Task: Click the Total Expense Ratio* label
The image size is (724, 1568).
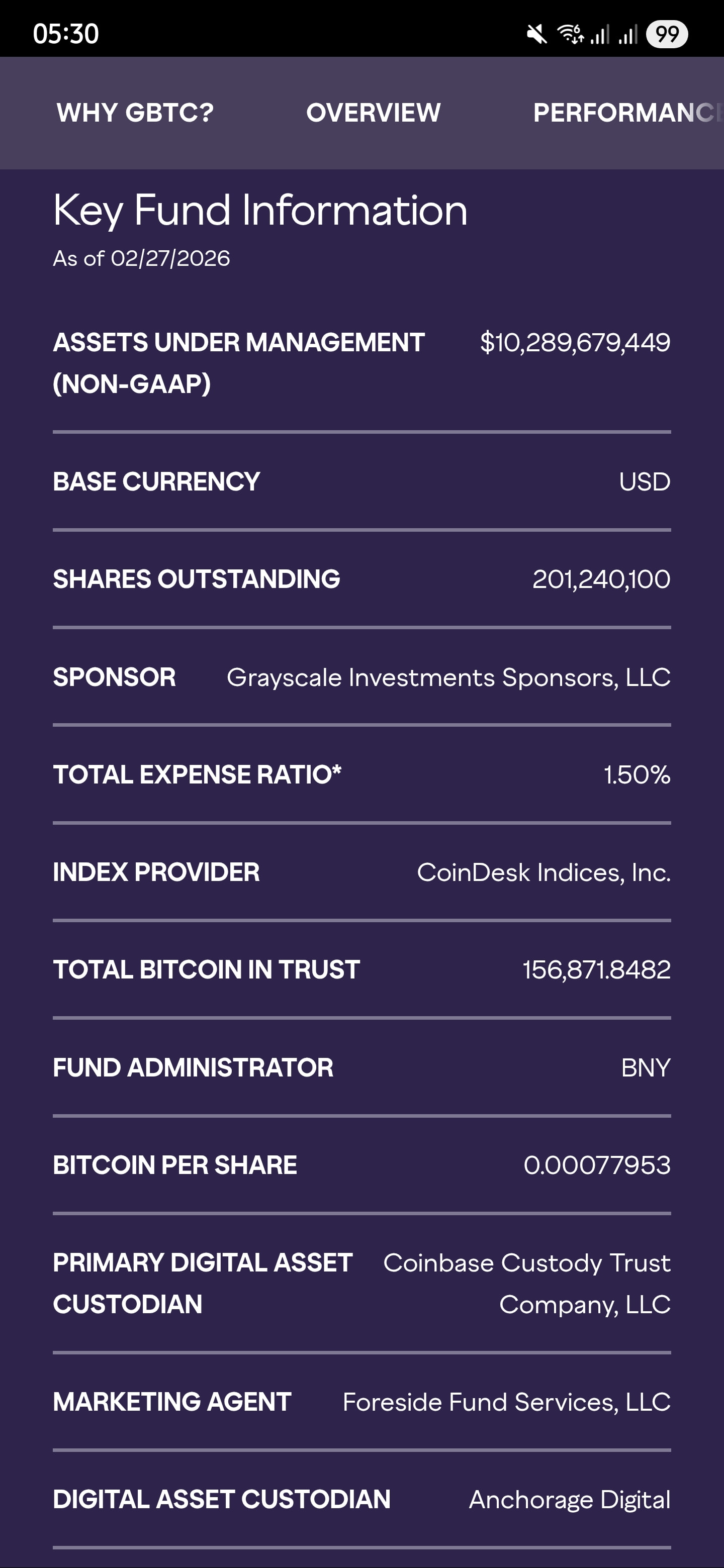Action: (197, 775)
